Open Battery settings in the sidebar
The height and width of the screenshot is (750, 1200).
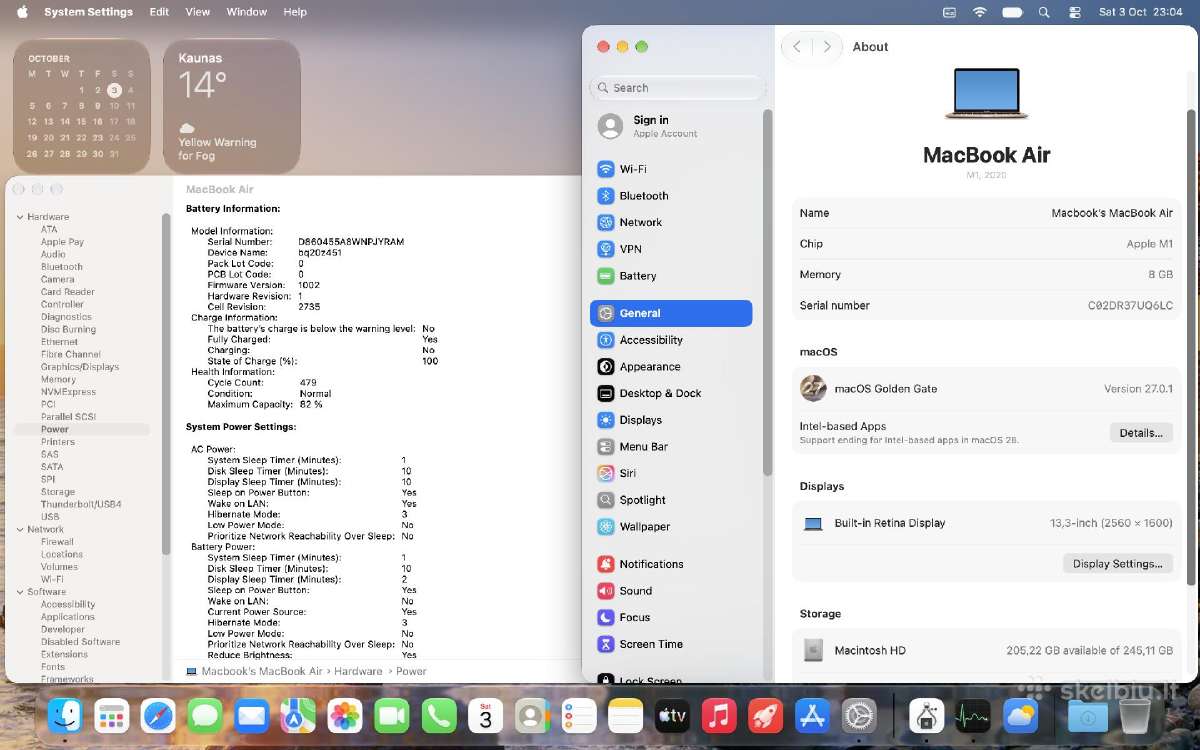pos(671,276)
